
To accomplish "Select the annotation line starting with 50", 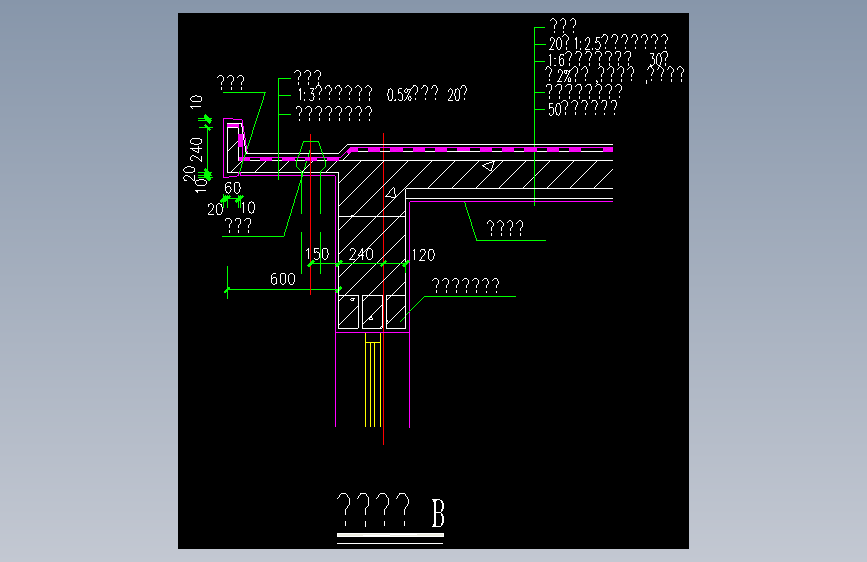I will click(583, 108).
